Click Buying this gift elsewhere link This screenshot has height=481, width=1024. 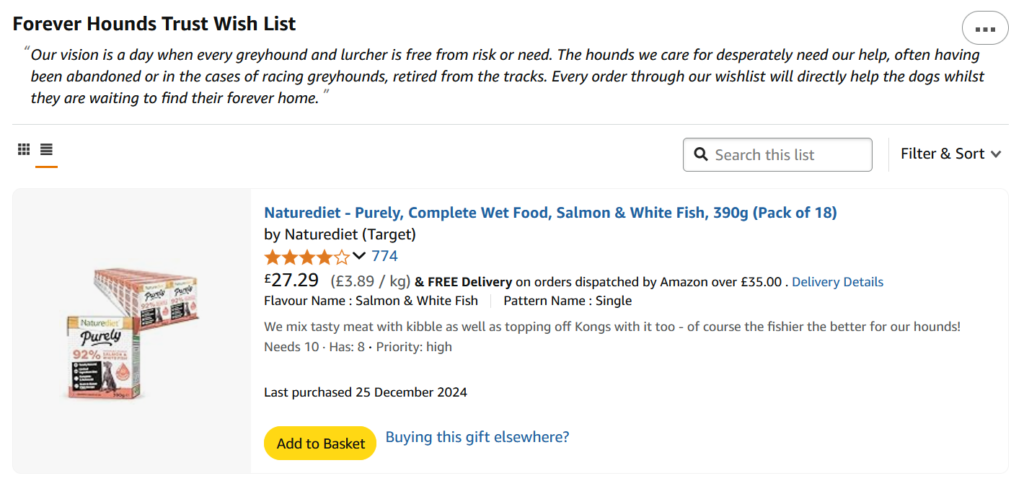(477, 437)
